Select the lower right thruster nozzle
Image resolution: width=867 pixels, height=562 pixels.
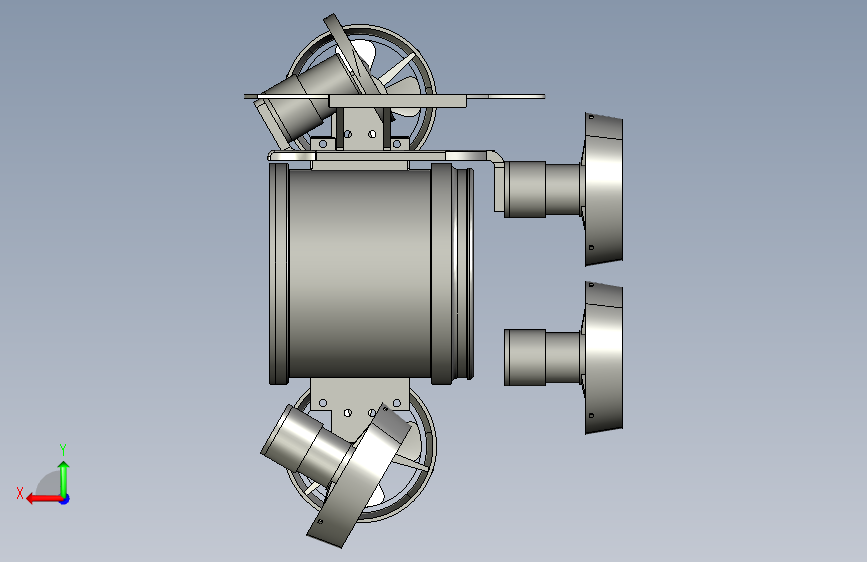[x=603, y=358]
